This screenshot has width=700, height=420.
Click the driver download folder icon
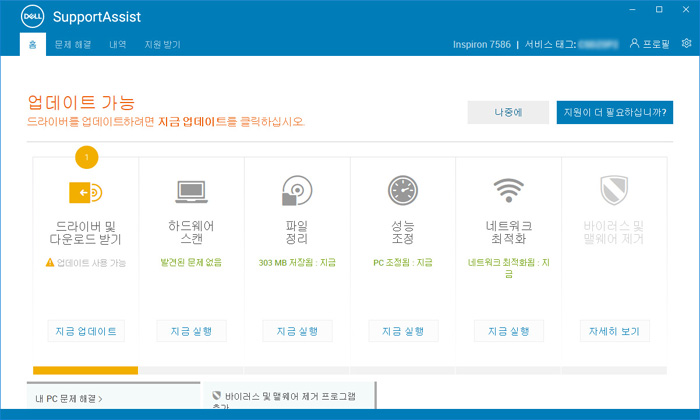click(x=85, y=191)
